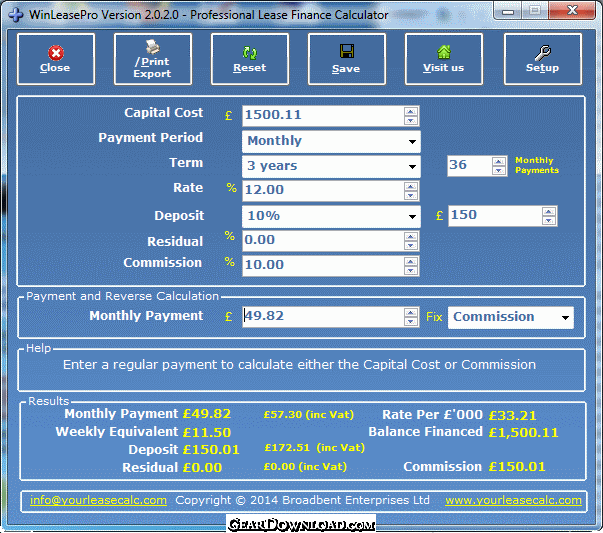This screenshot has height=533, width=603.
Task: Open the Deposit dropdown showing 10%
Action: point(331,216)
